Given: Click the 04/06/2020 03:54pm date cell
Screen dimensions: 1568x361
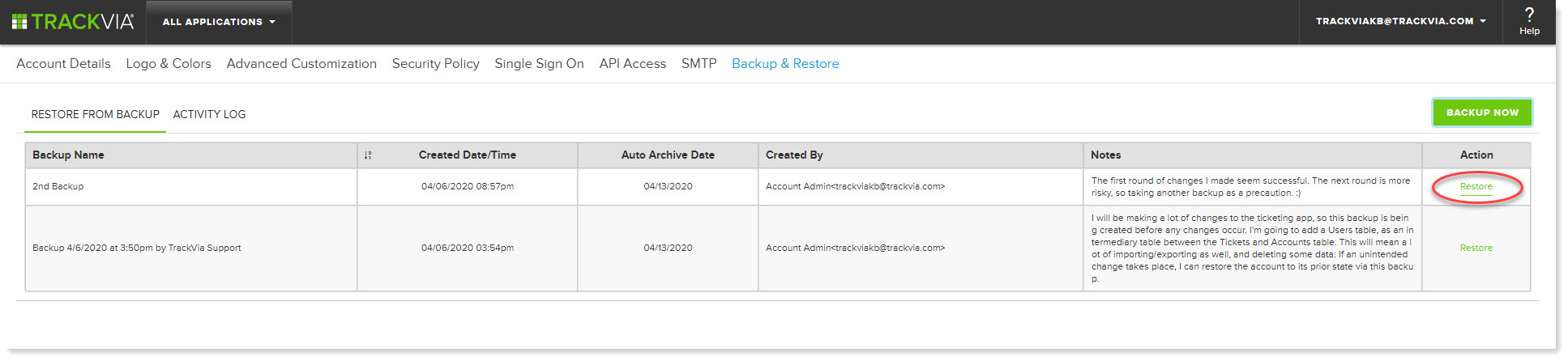Looking at the screenshot, I should coord(468,248).
